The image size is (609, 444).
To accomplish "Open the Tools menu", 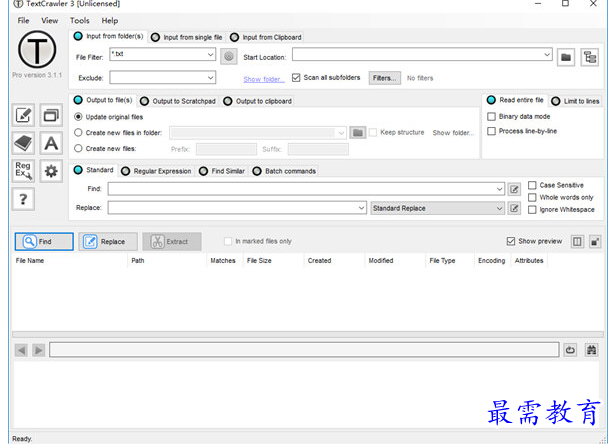I will click(x=79, y=20).
